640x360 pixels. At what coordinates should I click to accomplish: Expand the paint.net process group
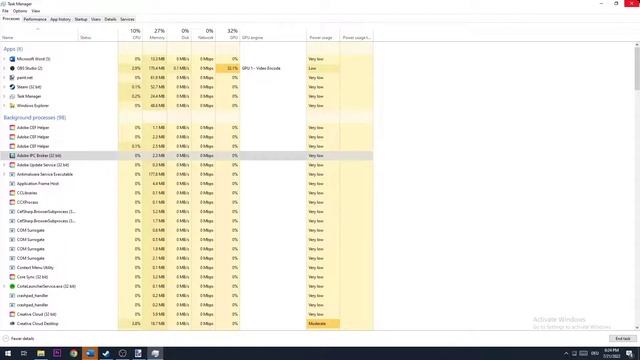[4, 78]
